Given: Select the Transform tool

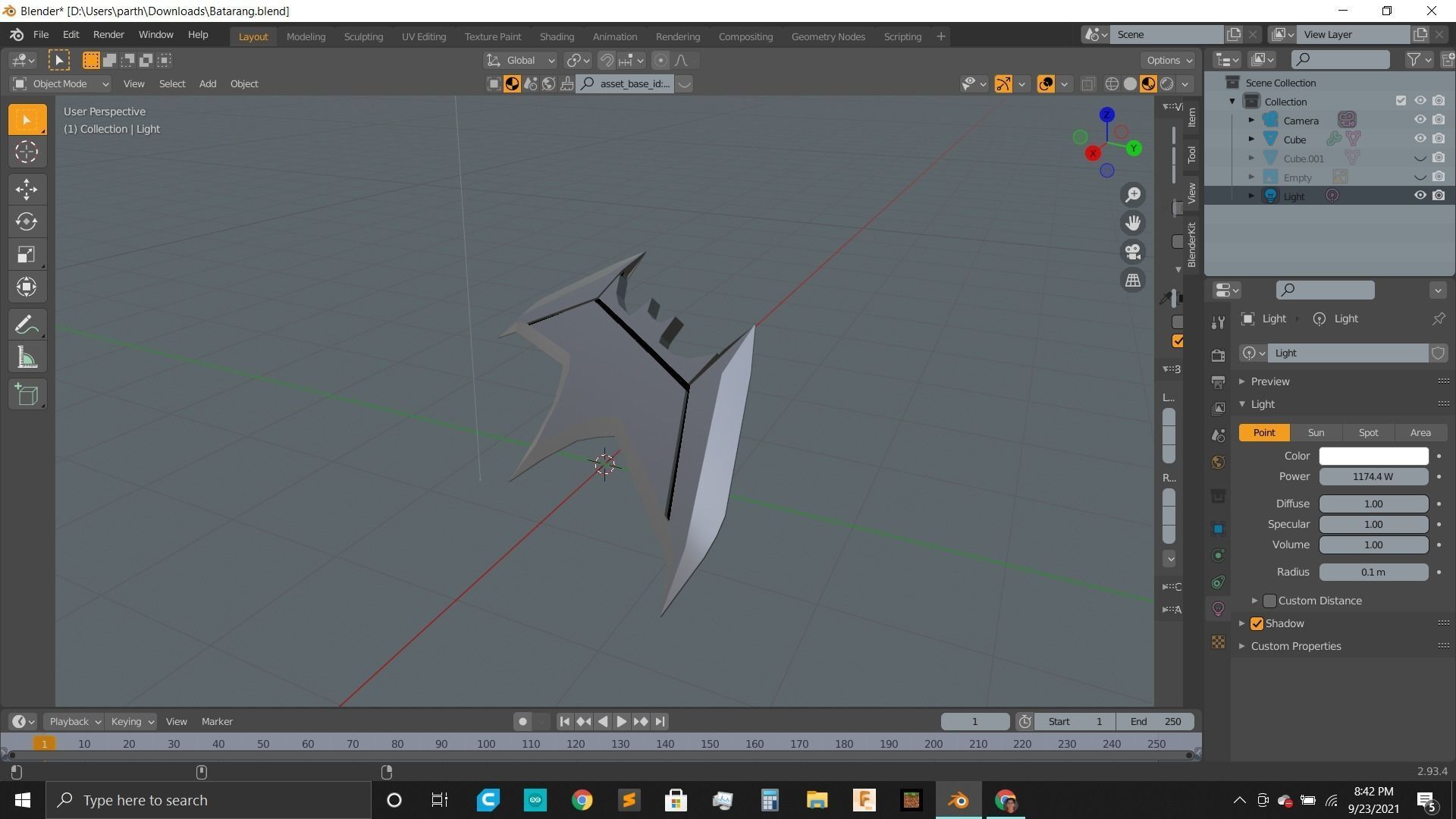Looking at the screenshot, I should point(27,287).
